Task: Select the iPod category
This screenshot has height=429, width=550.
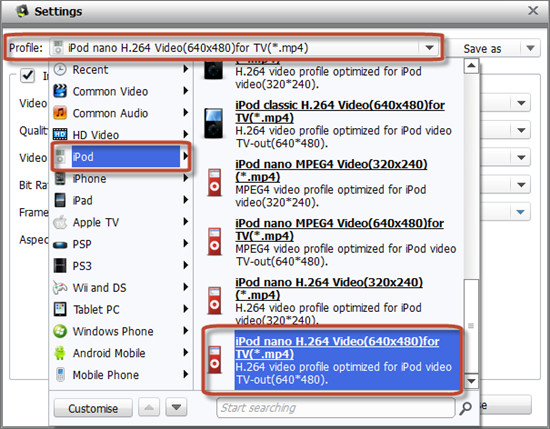Action: point(121,156)
